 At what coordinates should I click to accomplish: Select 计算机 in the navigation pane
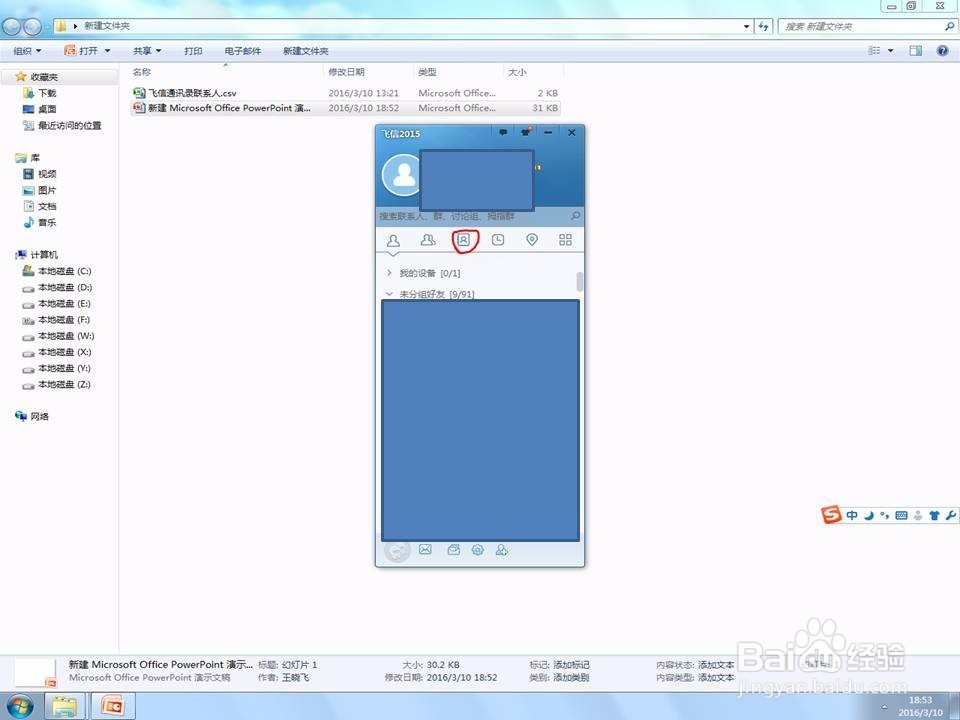point(37,255)
